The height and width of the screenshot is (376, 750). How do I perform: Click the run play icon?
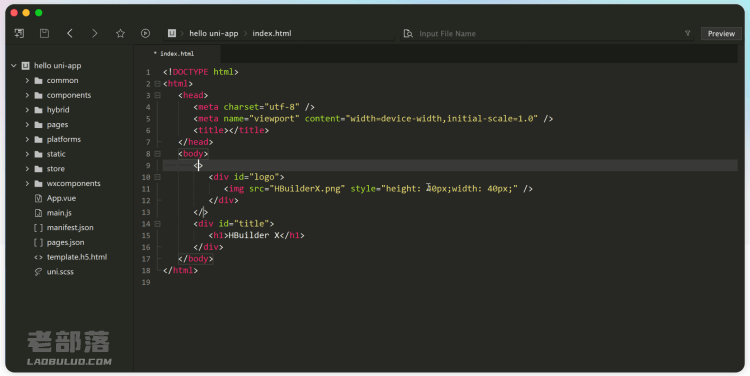[x=145, y=33]
